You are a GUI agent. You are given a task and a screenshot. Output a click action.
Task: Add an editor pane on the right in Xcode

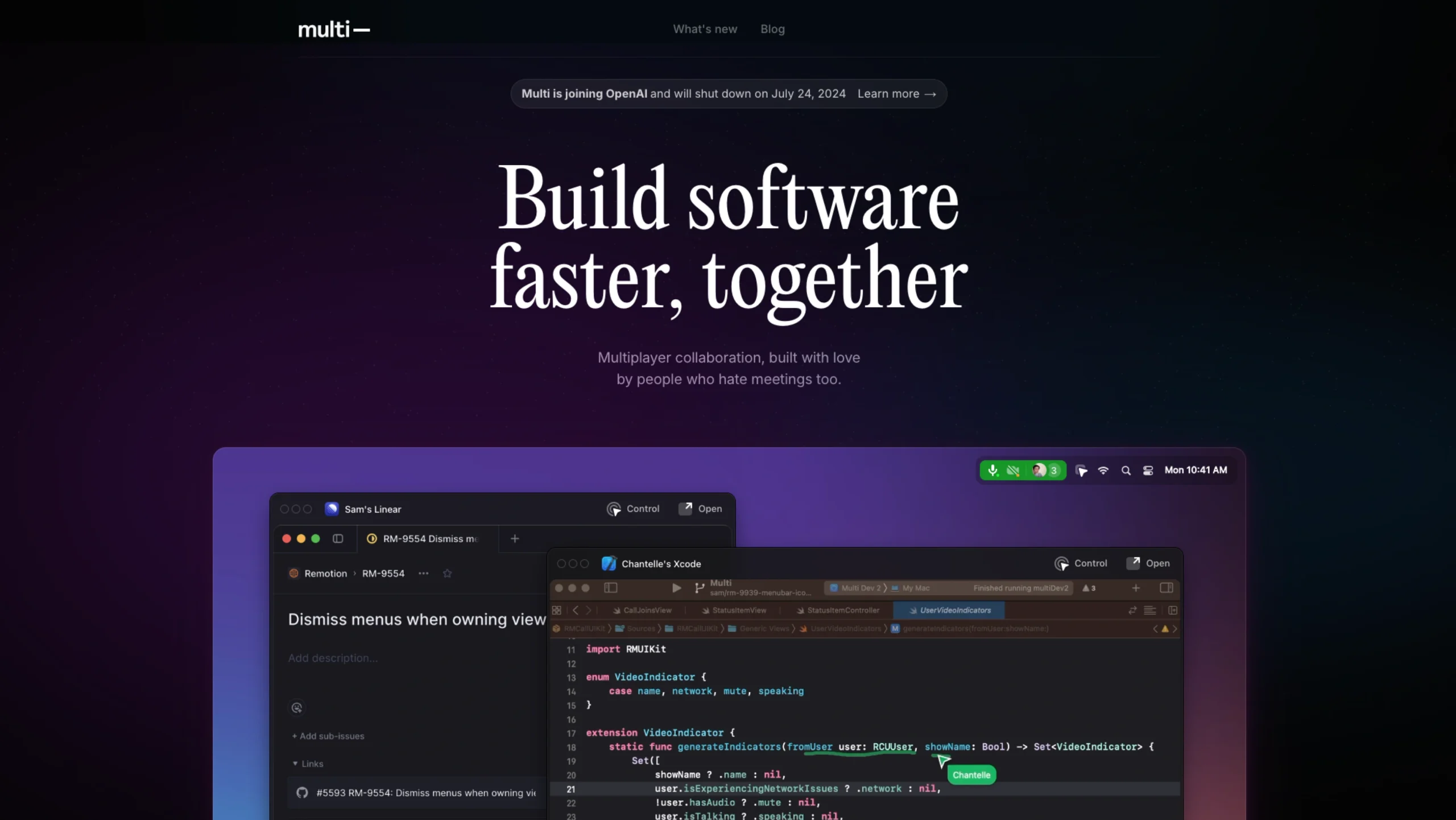[x=1173, y=610]
